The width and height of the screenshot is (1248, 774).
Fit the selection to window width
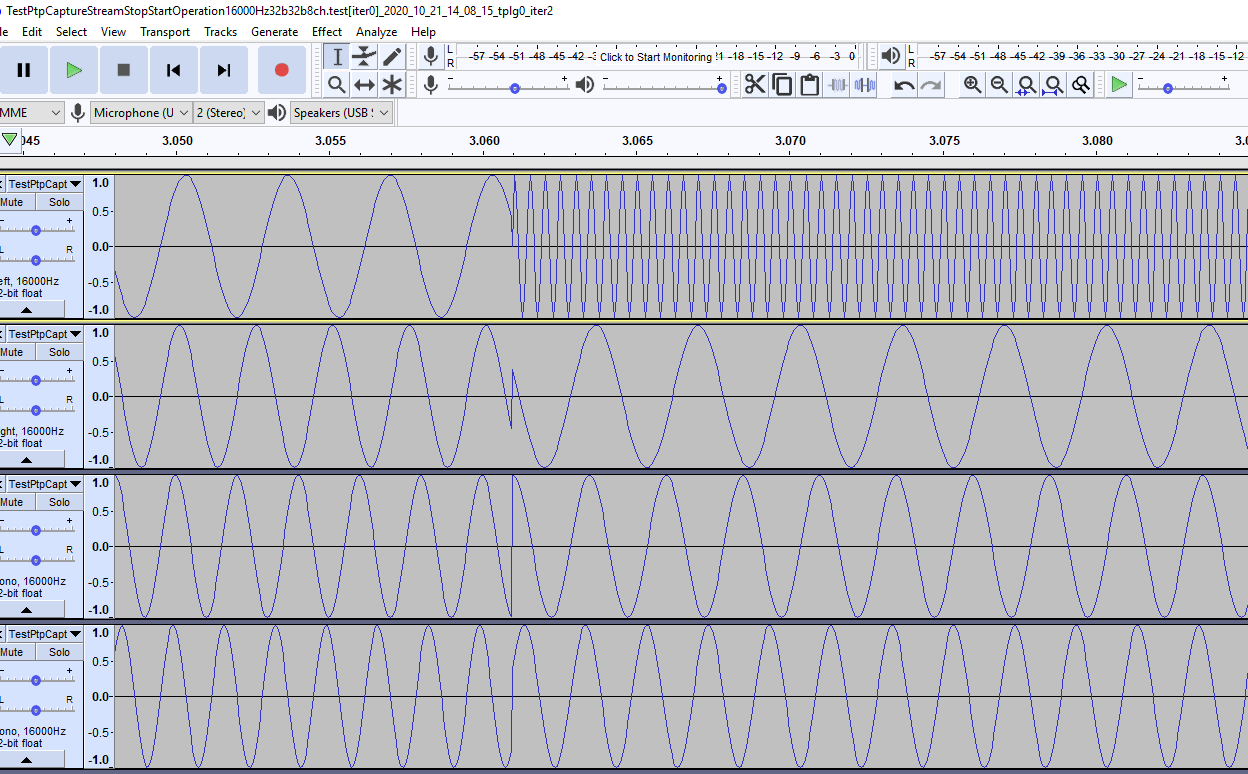[x=1026, y=85]
